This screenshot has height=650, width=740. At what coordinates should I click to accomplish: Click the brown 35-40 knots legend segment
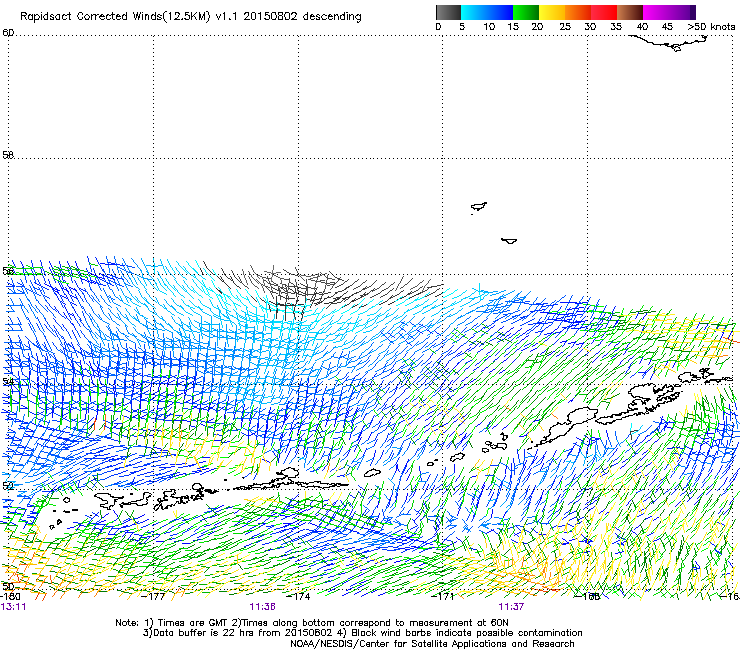point(630,12)
